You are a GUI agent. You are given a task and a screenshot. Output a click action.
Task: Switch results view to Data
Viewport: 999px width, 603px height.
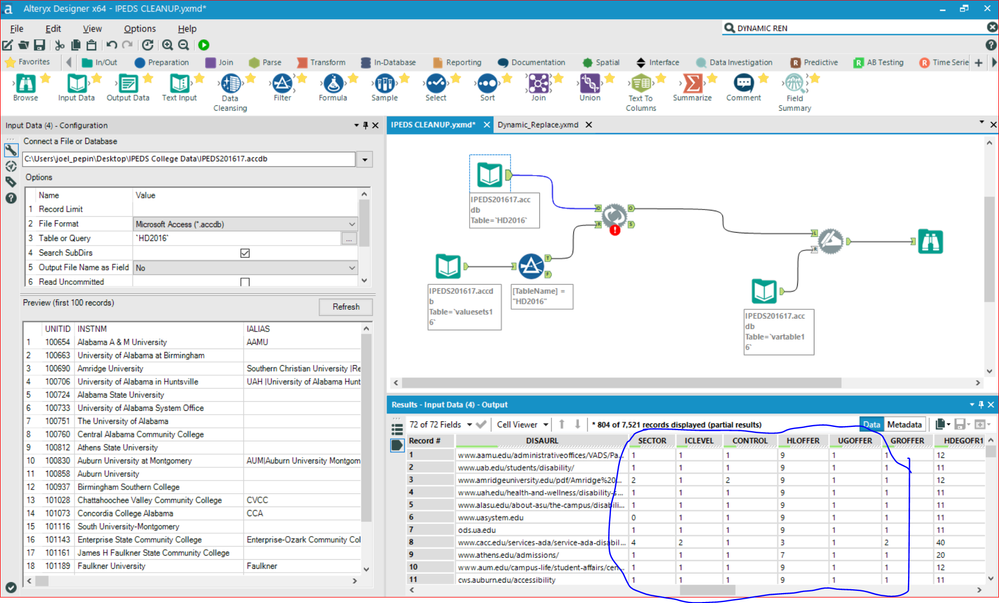coord(872,425)
